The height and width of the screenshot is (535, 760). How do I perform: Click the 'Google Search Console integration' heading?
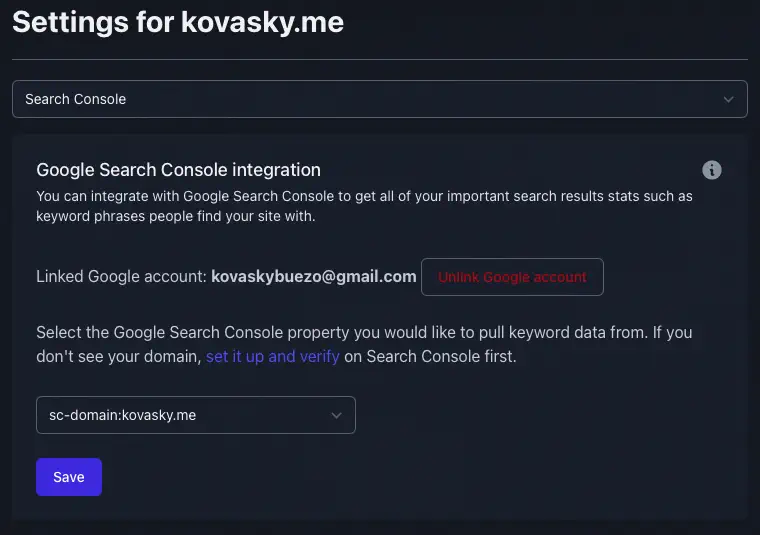coord(178,170)
